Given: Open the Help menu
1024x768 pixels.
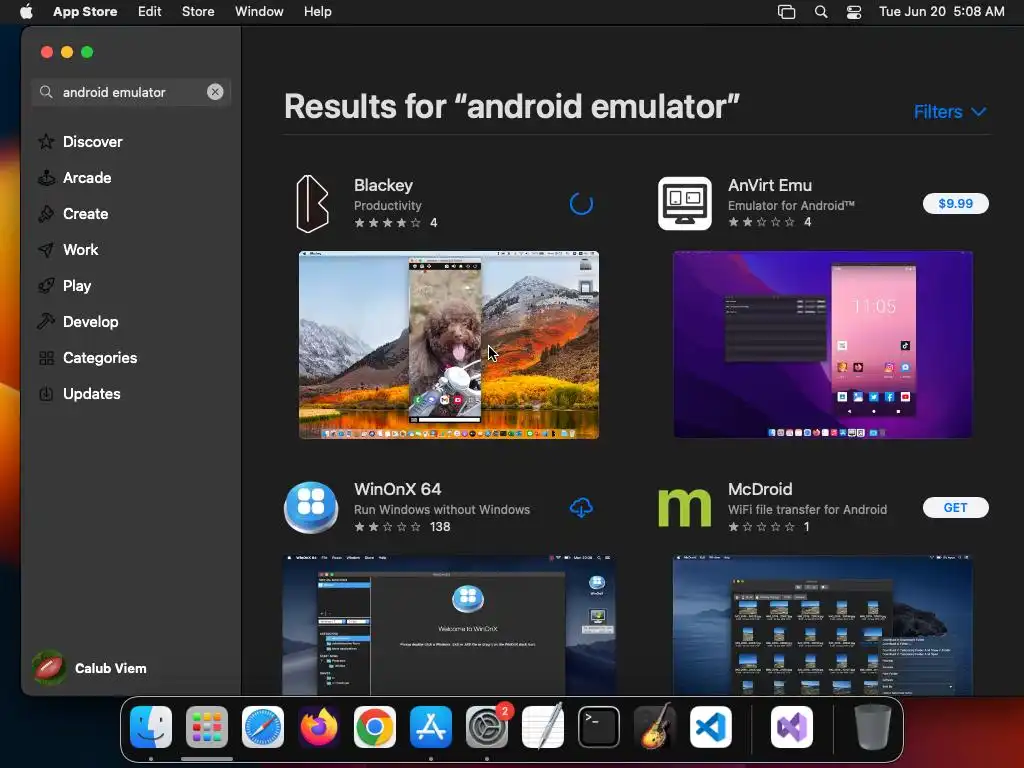Looking at the screenshot, I should point(317,12).
